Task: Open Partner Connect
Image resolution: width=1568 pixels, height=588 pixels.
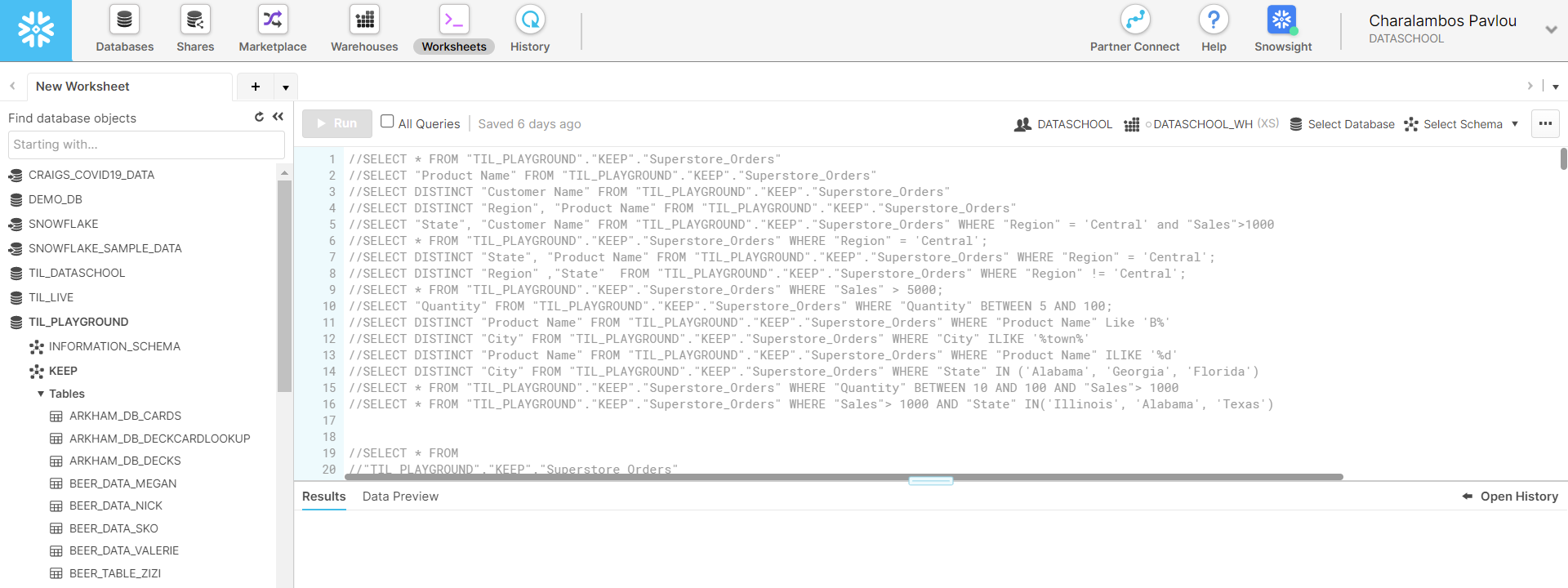Action: 1134,30
